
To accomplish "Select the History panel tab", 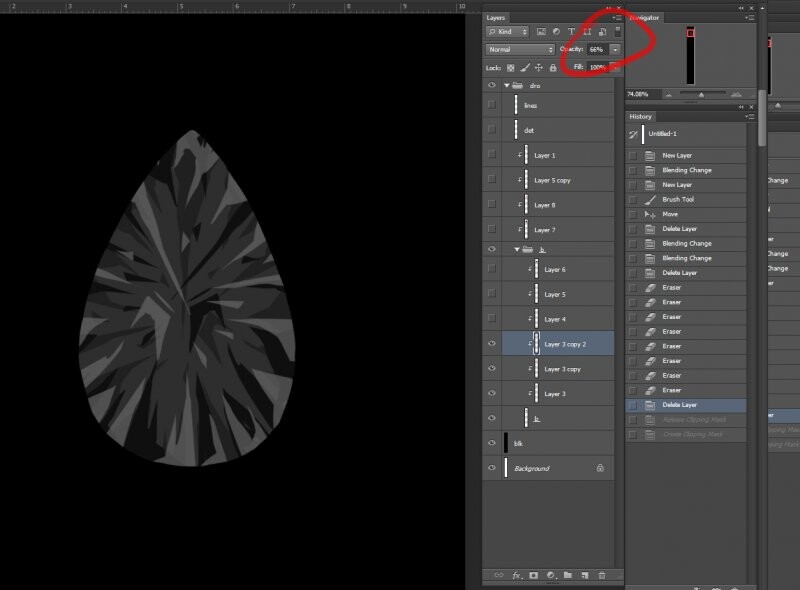I will 641,116.
